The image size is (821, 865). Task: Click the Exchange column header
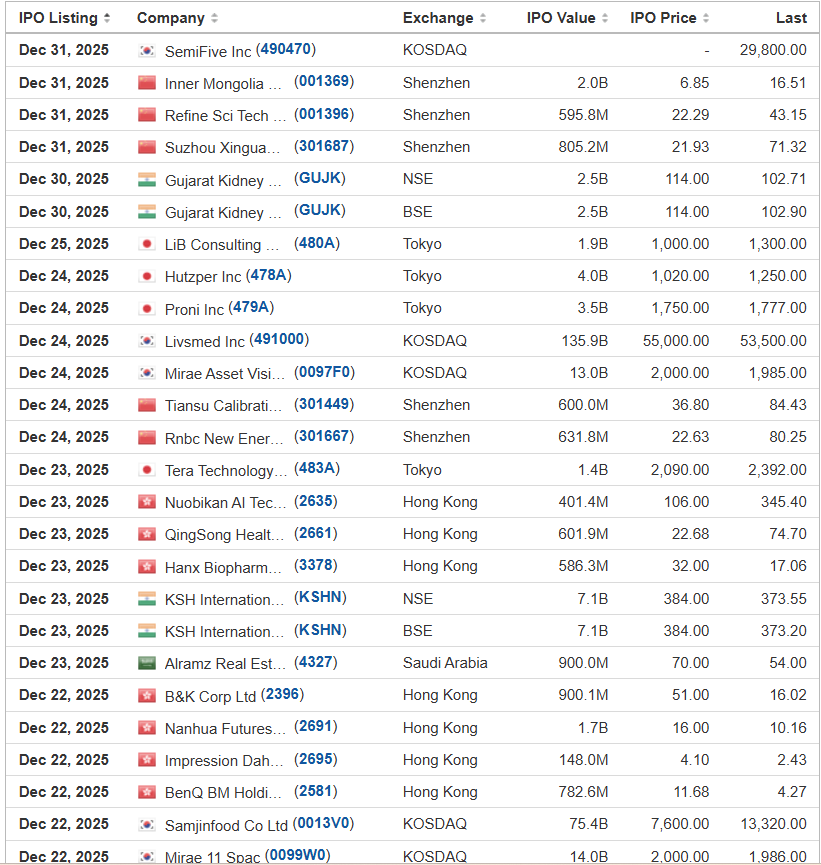coord(438,18)
